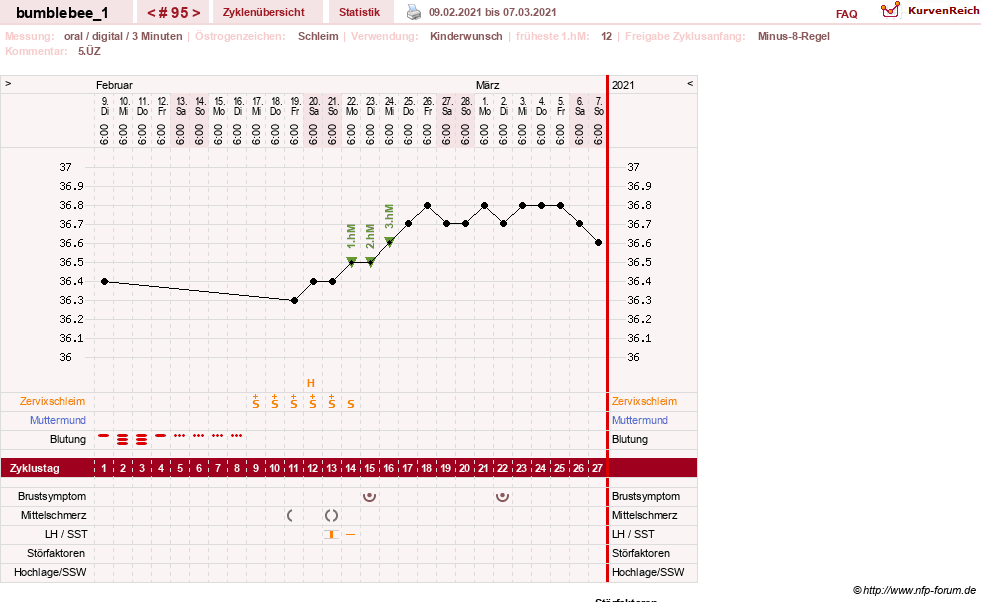The image size is (981, 602).
Task: Click the S cervical mucus symbol on day 14
Action: point(351,404)
